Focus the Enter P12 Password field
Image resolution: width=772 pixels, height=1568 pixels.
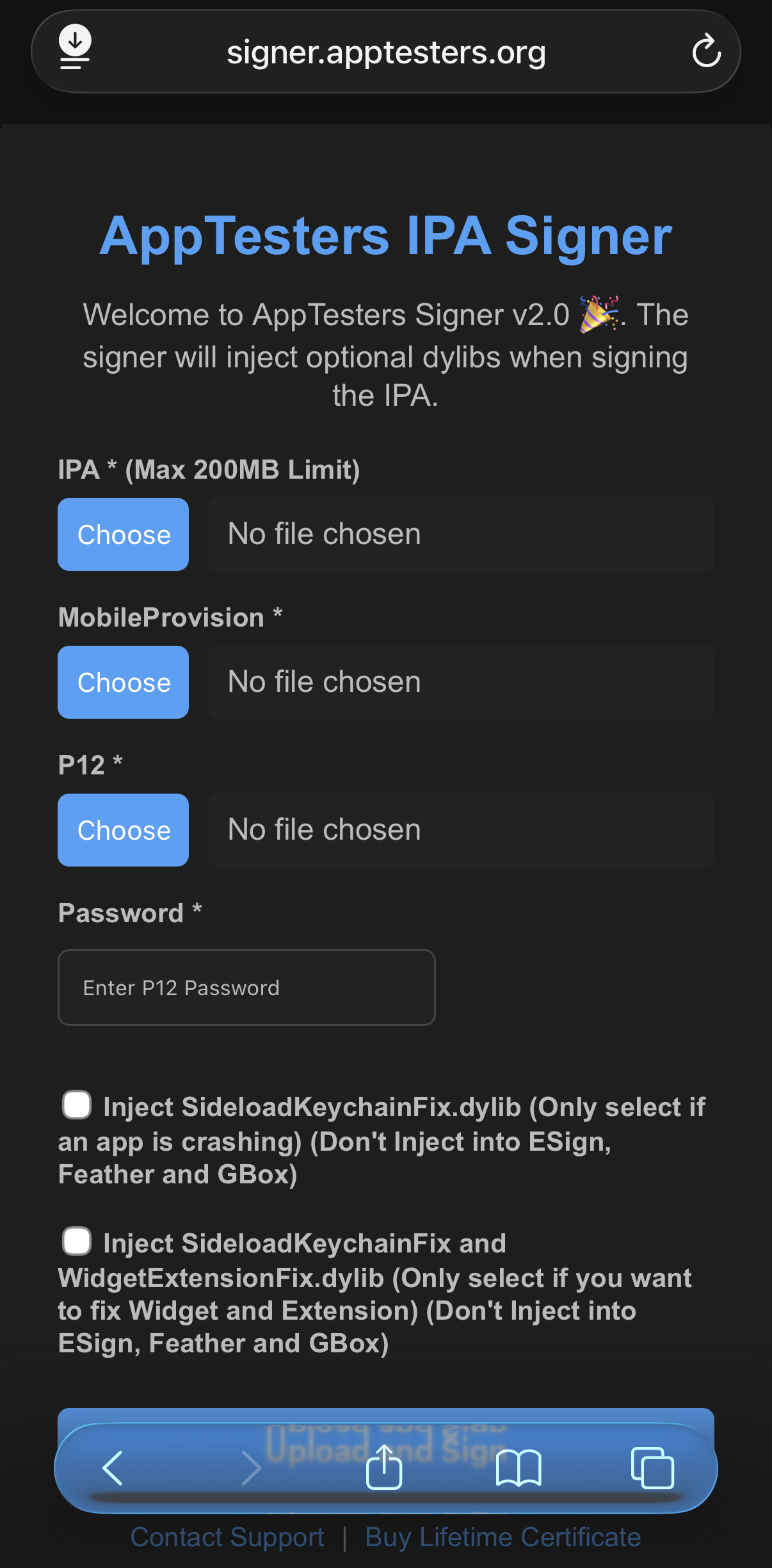pos(246,988)
